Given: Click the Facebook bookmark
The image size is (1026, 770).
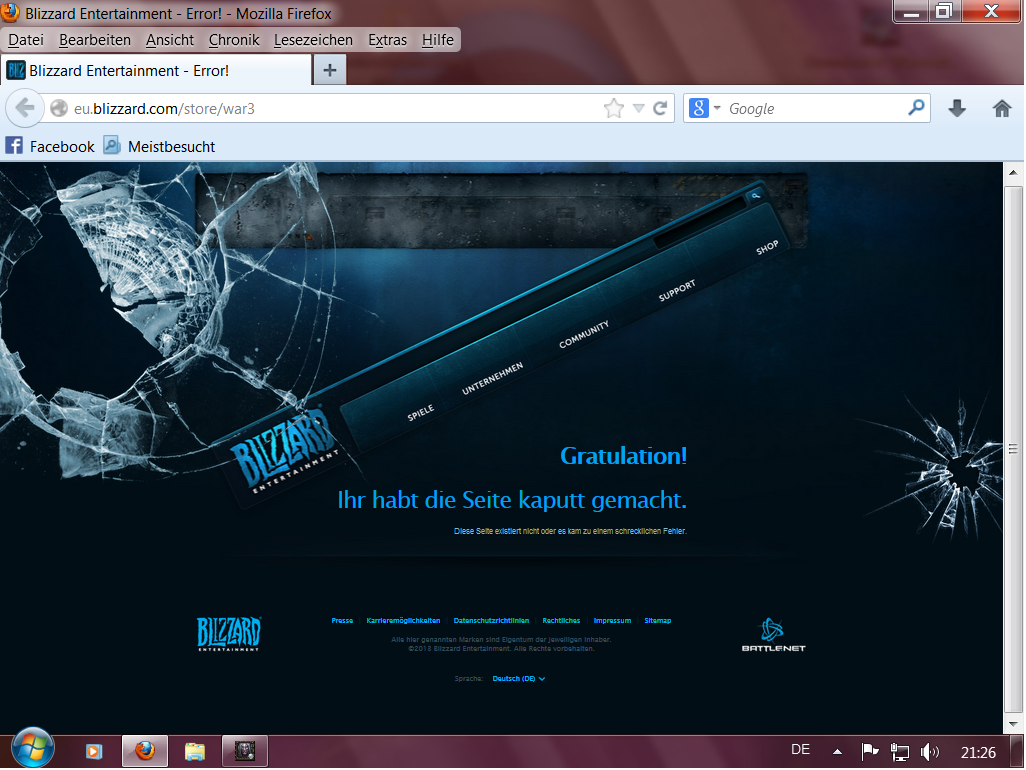Looking at the screenshot, I should point(50,146).
